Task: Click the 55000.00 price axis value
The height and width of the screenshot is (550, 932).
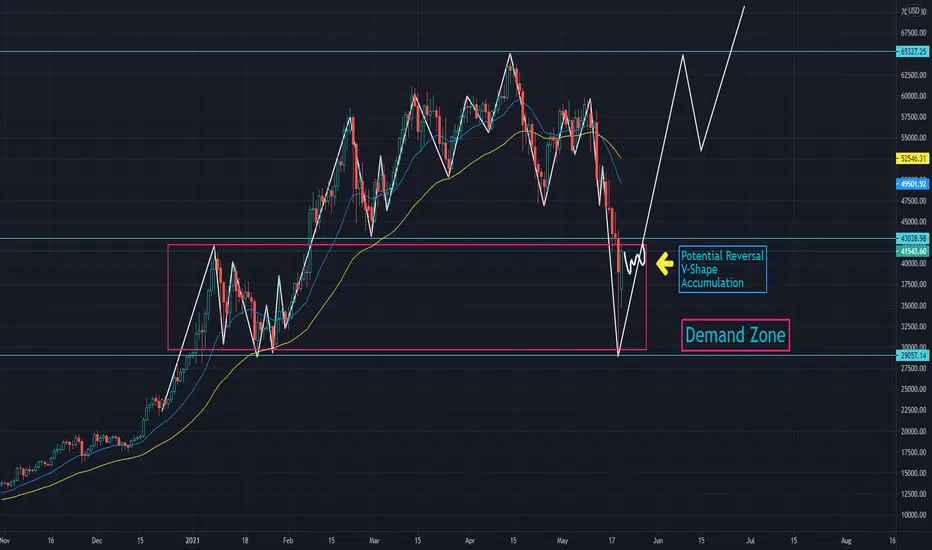Action: tap(913, 137)
